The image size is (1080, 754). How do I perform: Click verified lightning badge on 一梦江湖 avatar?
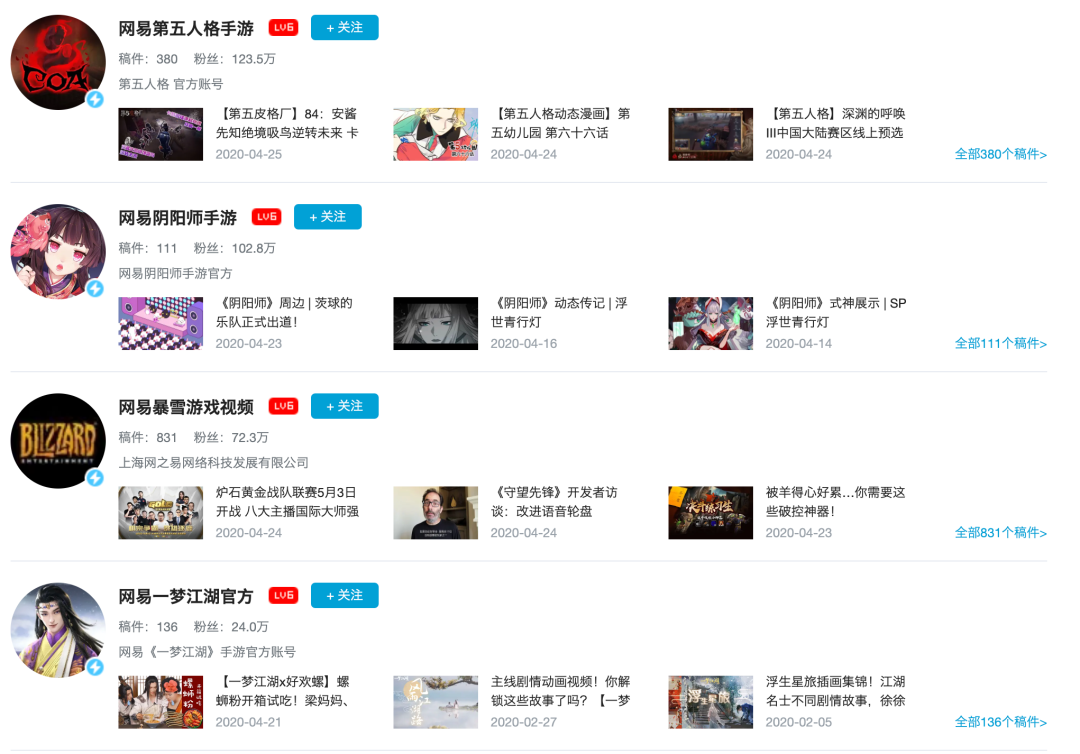pyautogui.click(x=95, y=667)
